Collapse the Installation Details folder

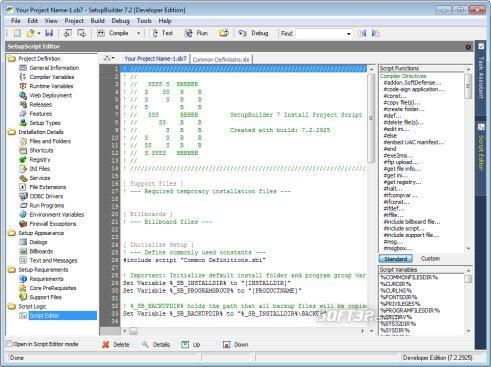pyautogui.click(x=12, y=132)
